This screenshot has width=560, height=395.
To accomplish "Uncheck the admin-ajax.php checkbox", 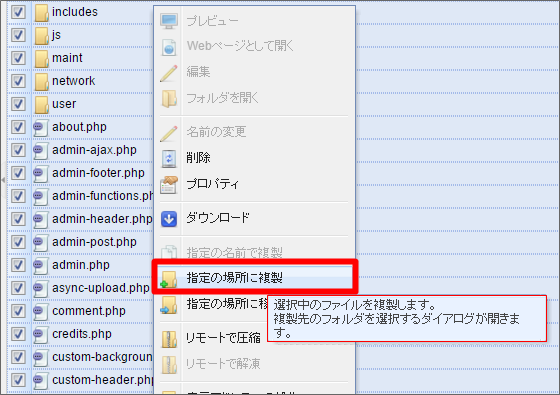I will (x=18, y=150).
